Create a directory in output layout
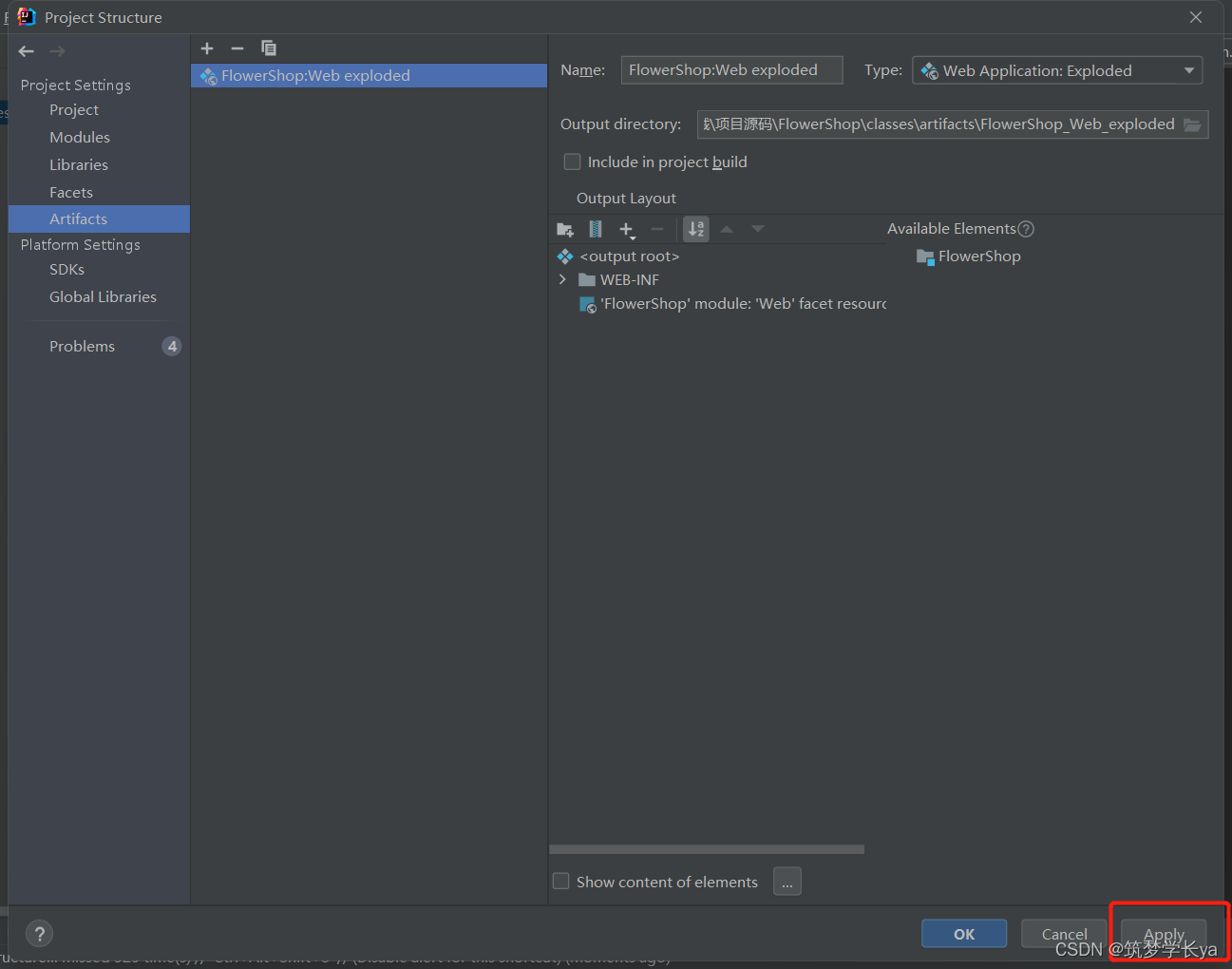Screen dimensions: 1232x969 pos(565,229)
